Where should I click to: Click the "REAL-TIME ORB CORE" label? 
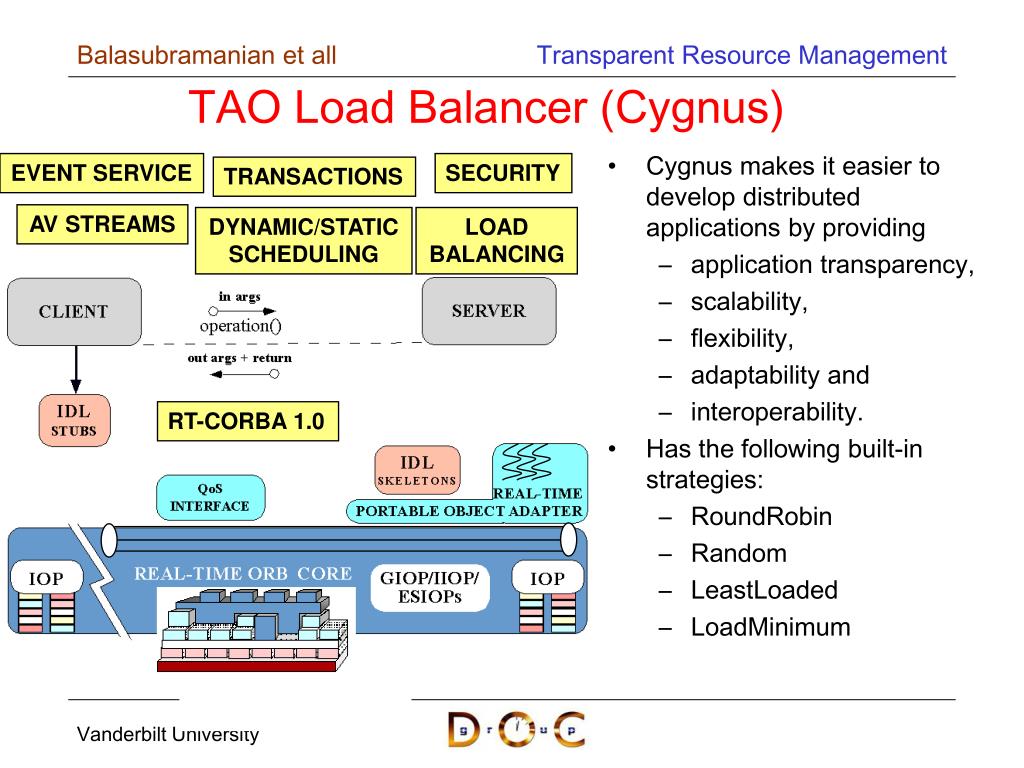click(243, 573)
